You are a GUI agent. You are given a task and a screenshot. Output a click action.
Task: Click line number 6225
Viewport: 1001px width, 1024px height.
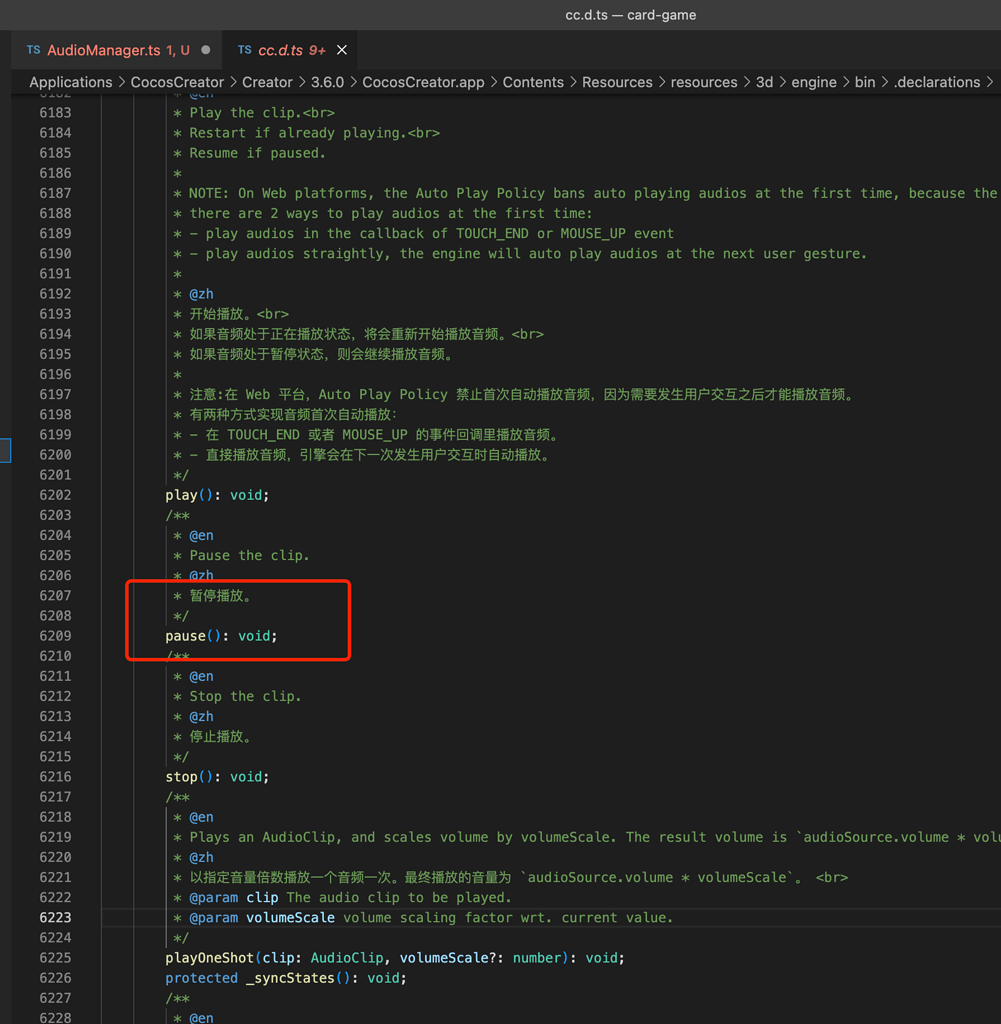tap(55, 958)
